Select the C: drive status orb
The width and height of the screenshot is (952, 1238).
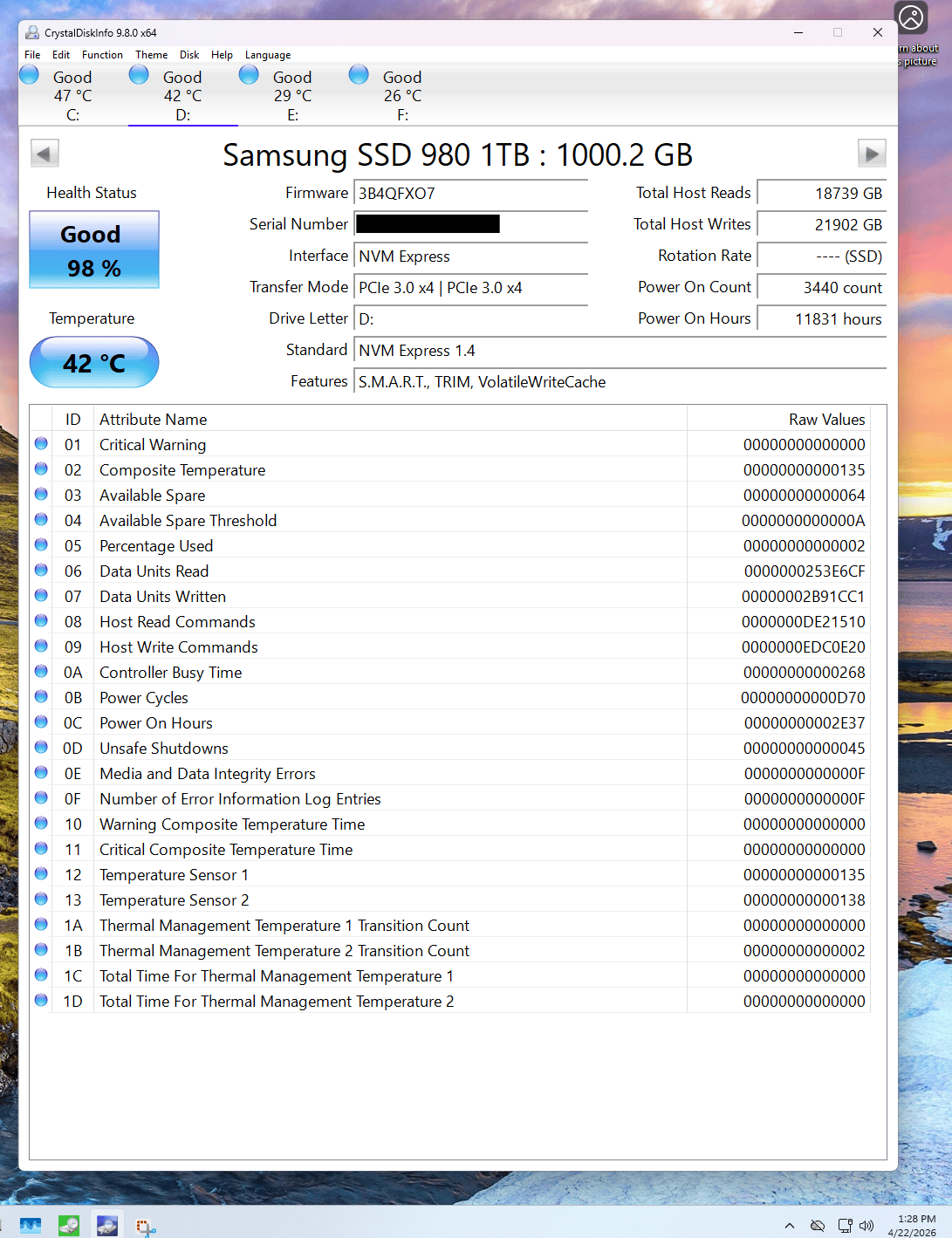(x=30, y=75)
